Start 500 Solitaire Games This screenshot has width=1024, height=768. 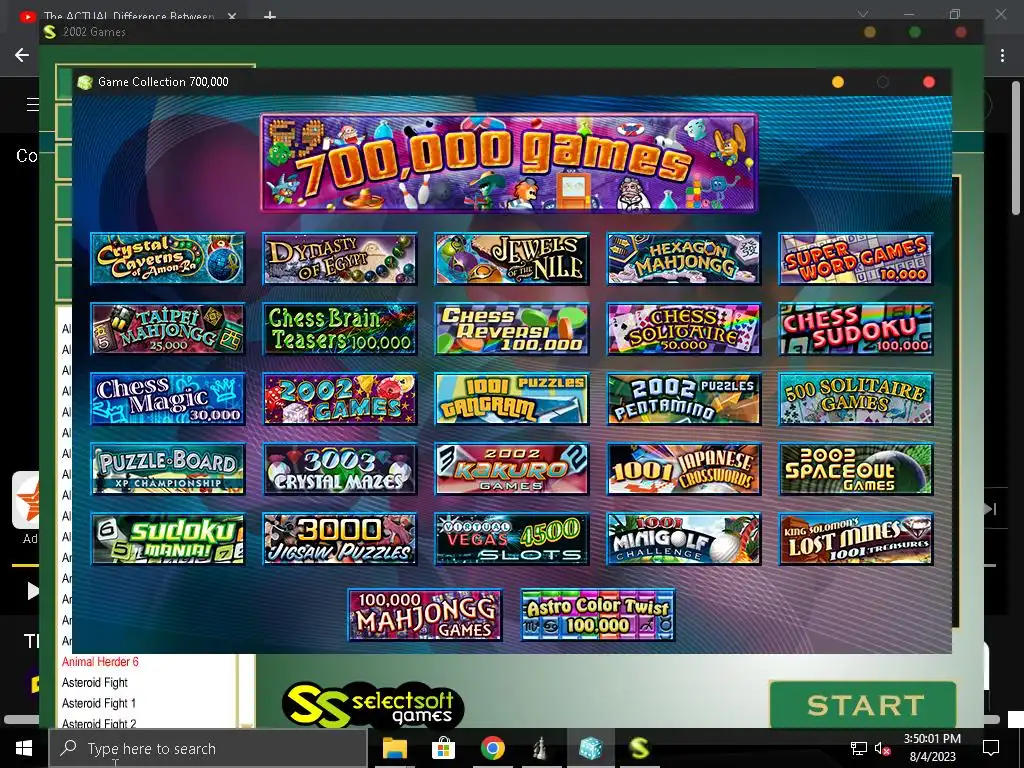click(856, 398)
